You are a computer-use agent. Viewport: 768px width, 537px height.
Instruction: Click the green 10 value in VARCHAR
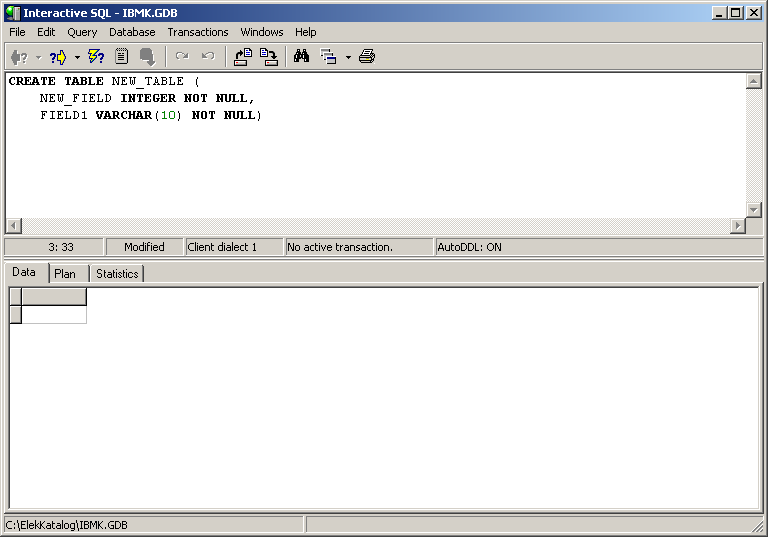(x=168, y=115)
